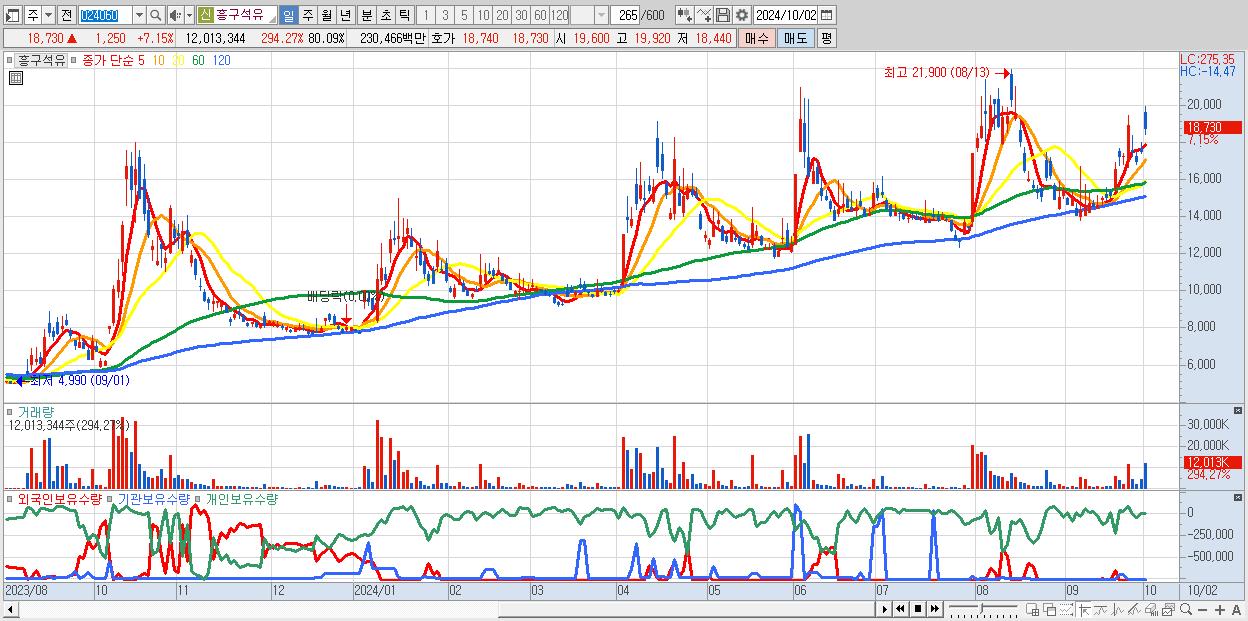Image resolution: width=1248 pixels, height=621 pixels.
Task: Click the 외국인보유수량 indicator label
Action: (60, 498)
